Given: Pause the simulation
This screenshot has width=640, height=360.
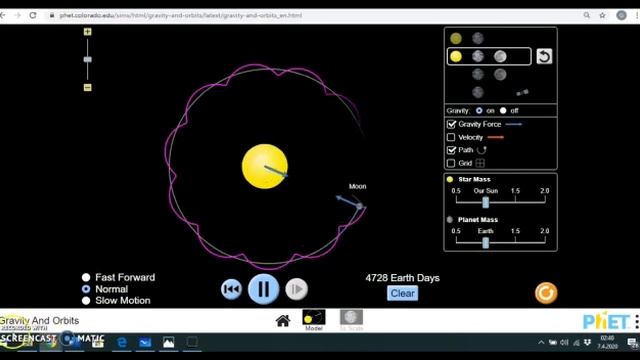Looking at the screenshot, I should 264,289.
